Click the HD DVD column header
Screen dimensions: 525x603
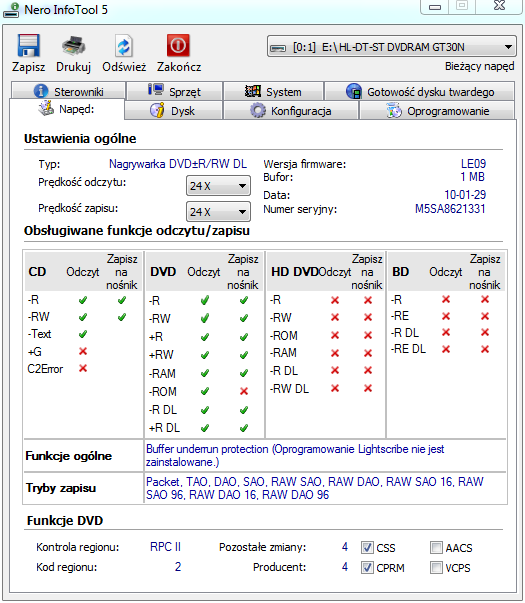(x=294, y=272)
